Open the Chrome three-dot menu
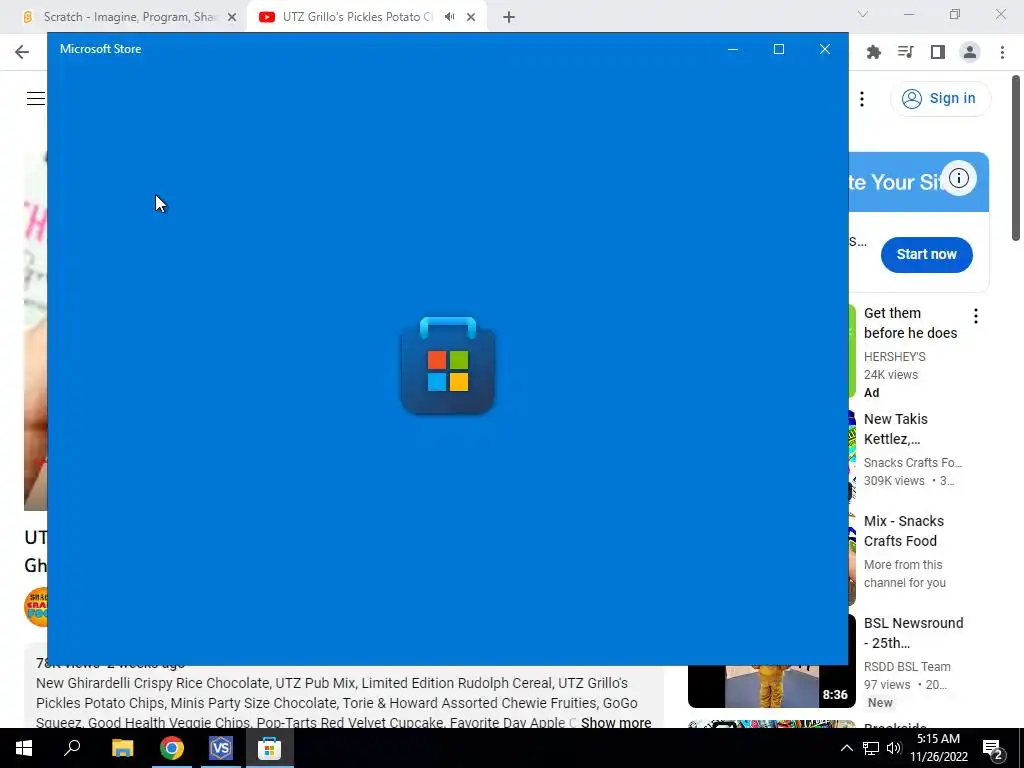Screen dimensions: 1024x768 [x=1002, y=52]
